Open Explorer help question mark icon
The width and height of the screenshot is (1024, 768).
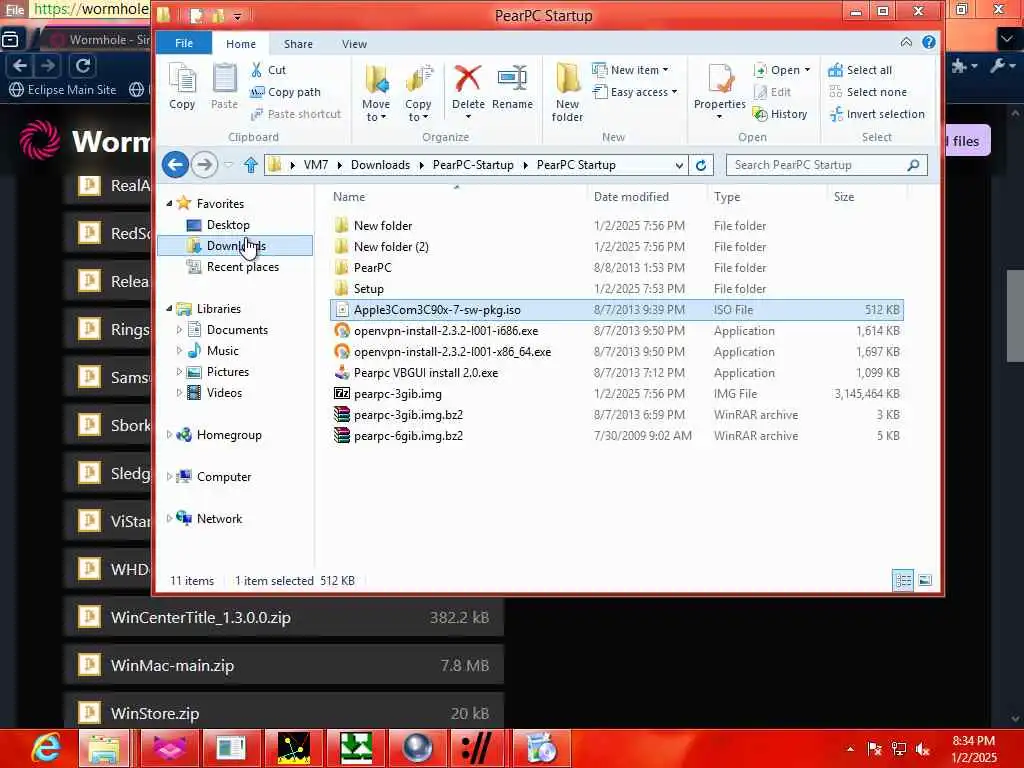point(928,42)
